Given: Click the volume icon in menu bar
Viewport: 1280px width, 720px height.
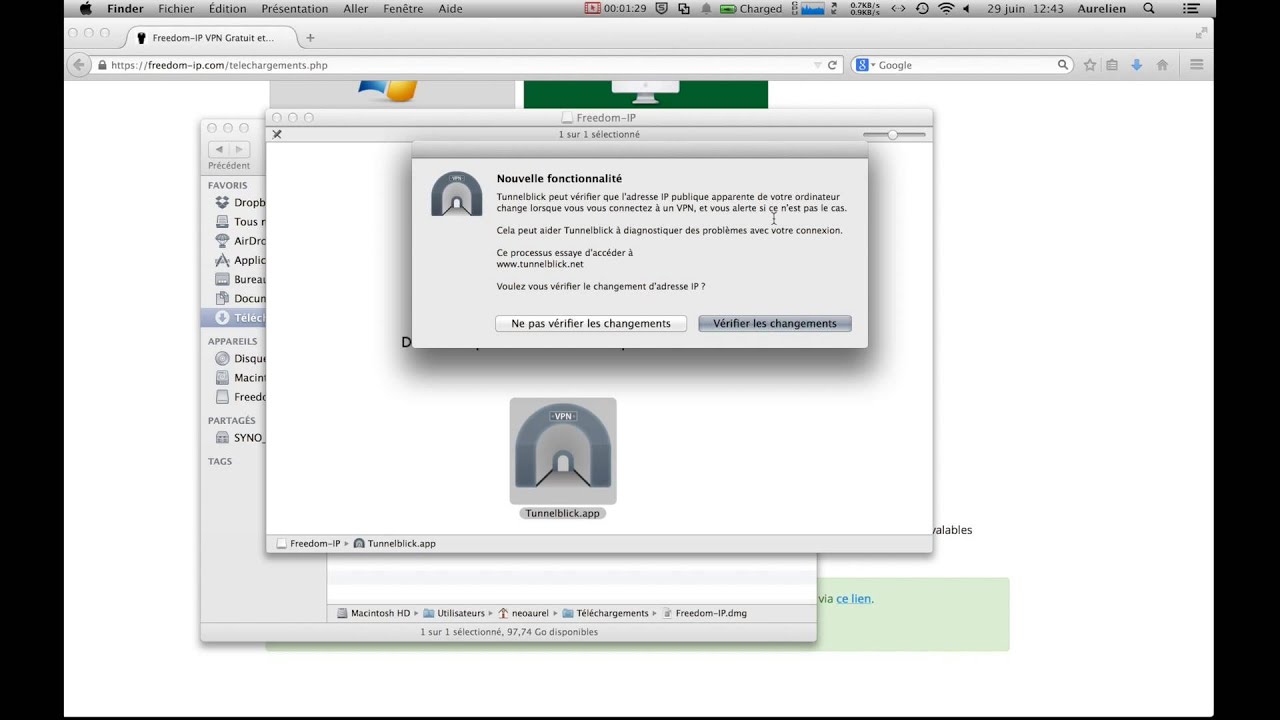Looking at the screenshot, I should pyautogui.click(x=967, y=9).
